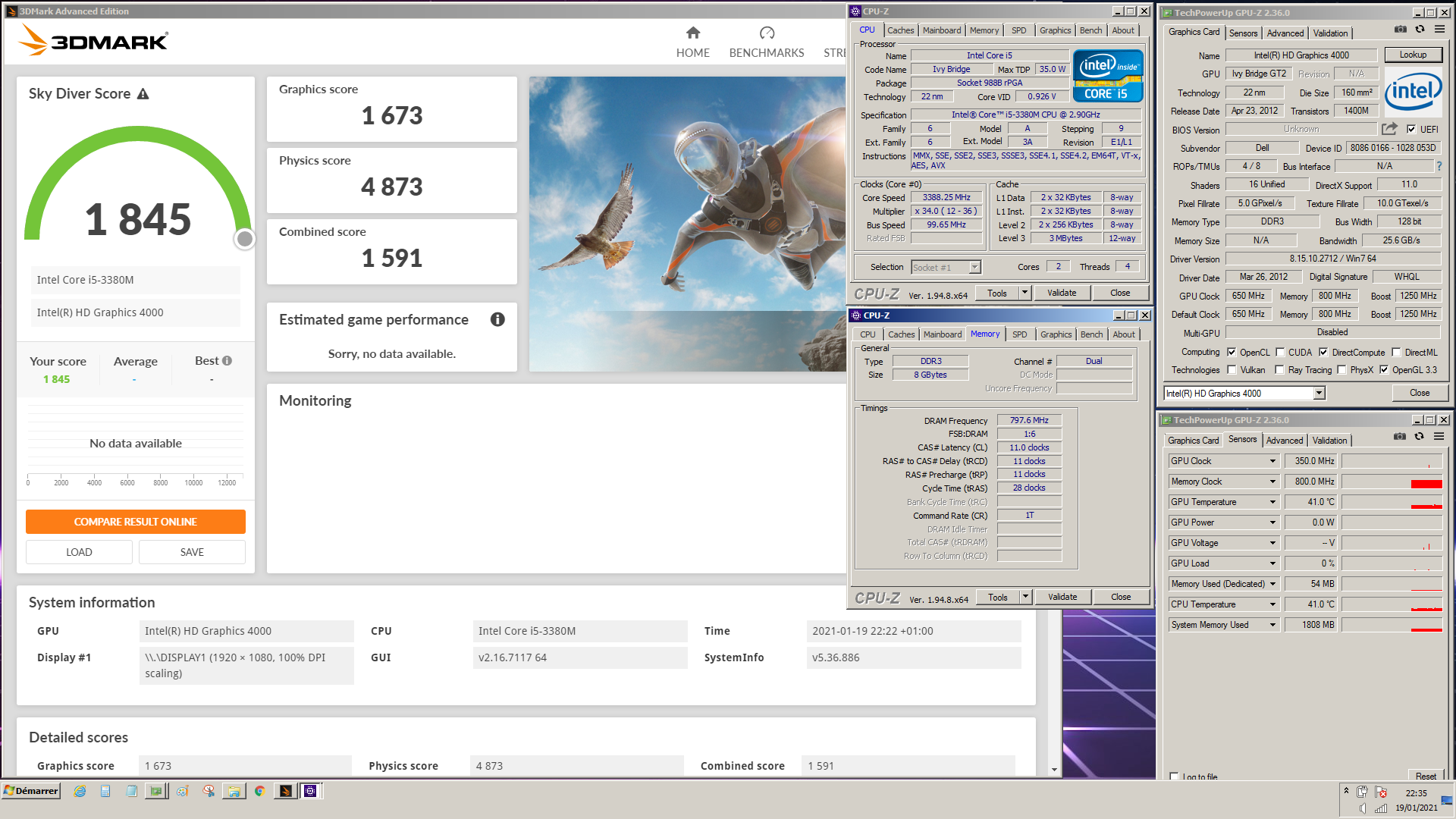
Task: Switch to Mainboard tab in upper CPU-Z
Action: coord(942,30)
